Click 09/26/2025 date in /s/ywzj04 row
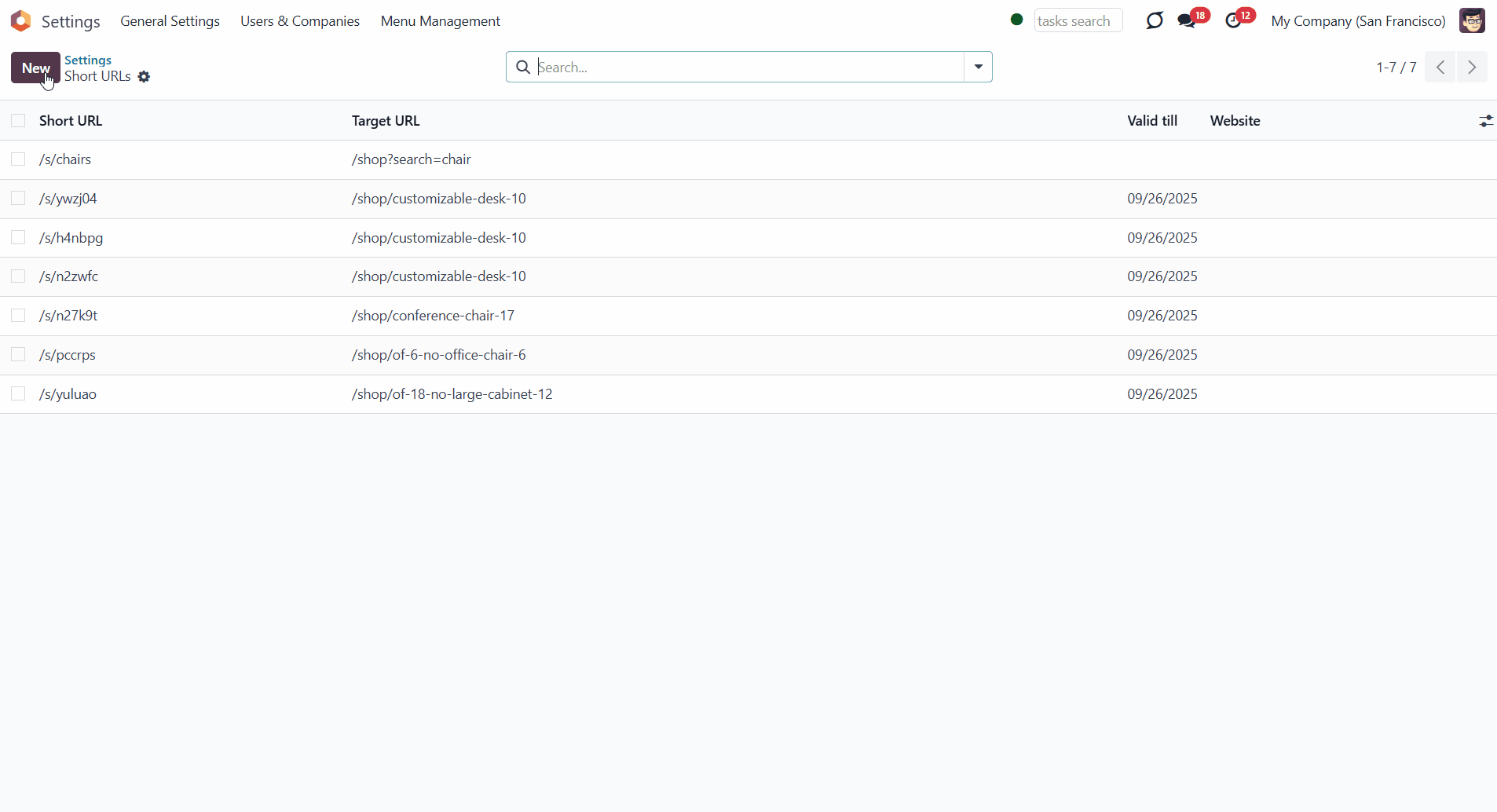 1162,199
